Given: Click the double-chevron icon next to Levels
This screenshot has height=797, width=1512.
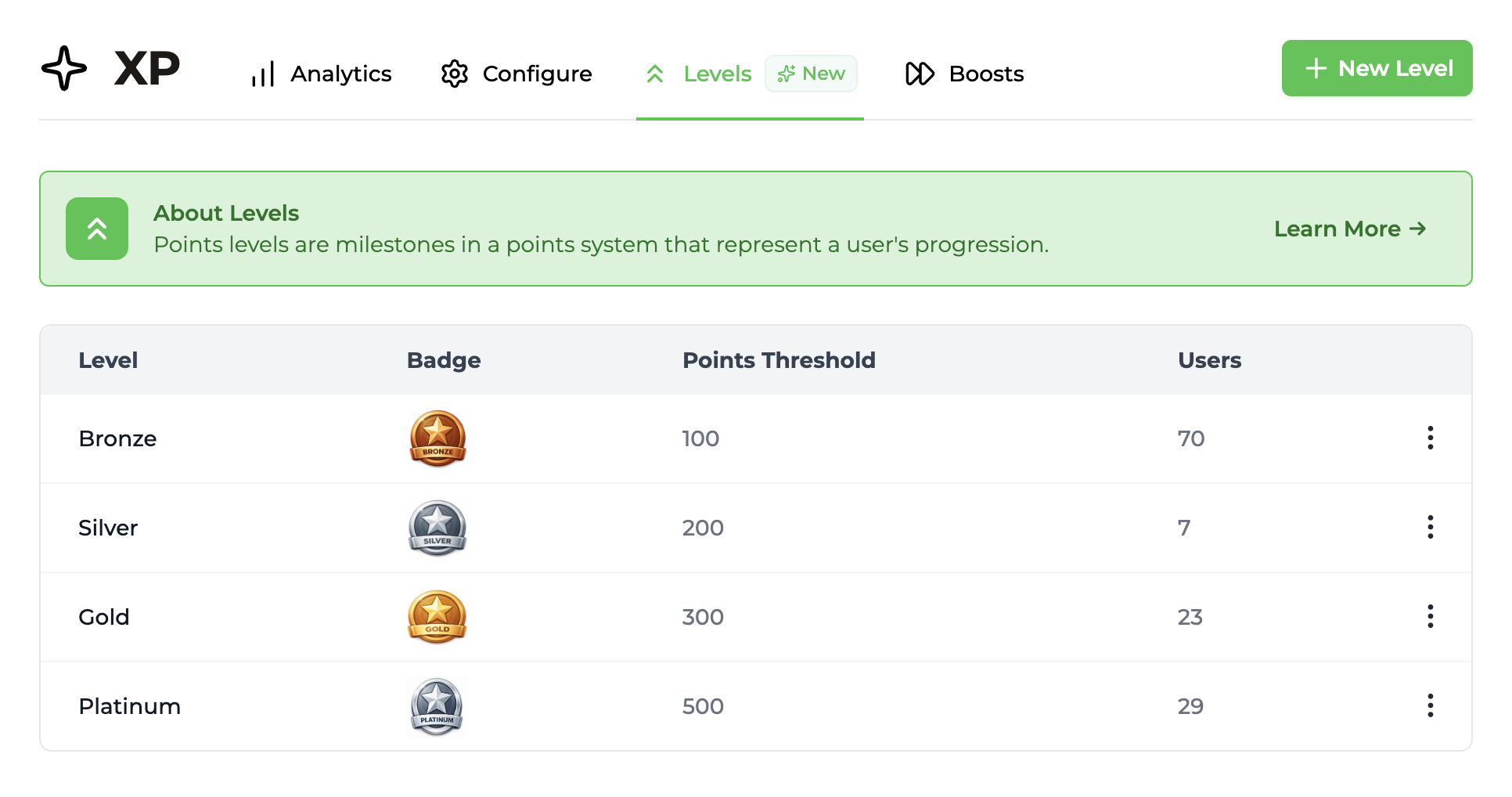Looking at the screenshot, I should coord(655,73).
